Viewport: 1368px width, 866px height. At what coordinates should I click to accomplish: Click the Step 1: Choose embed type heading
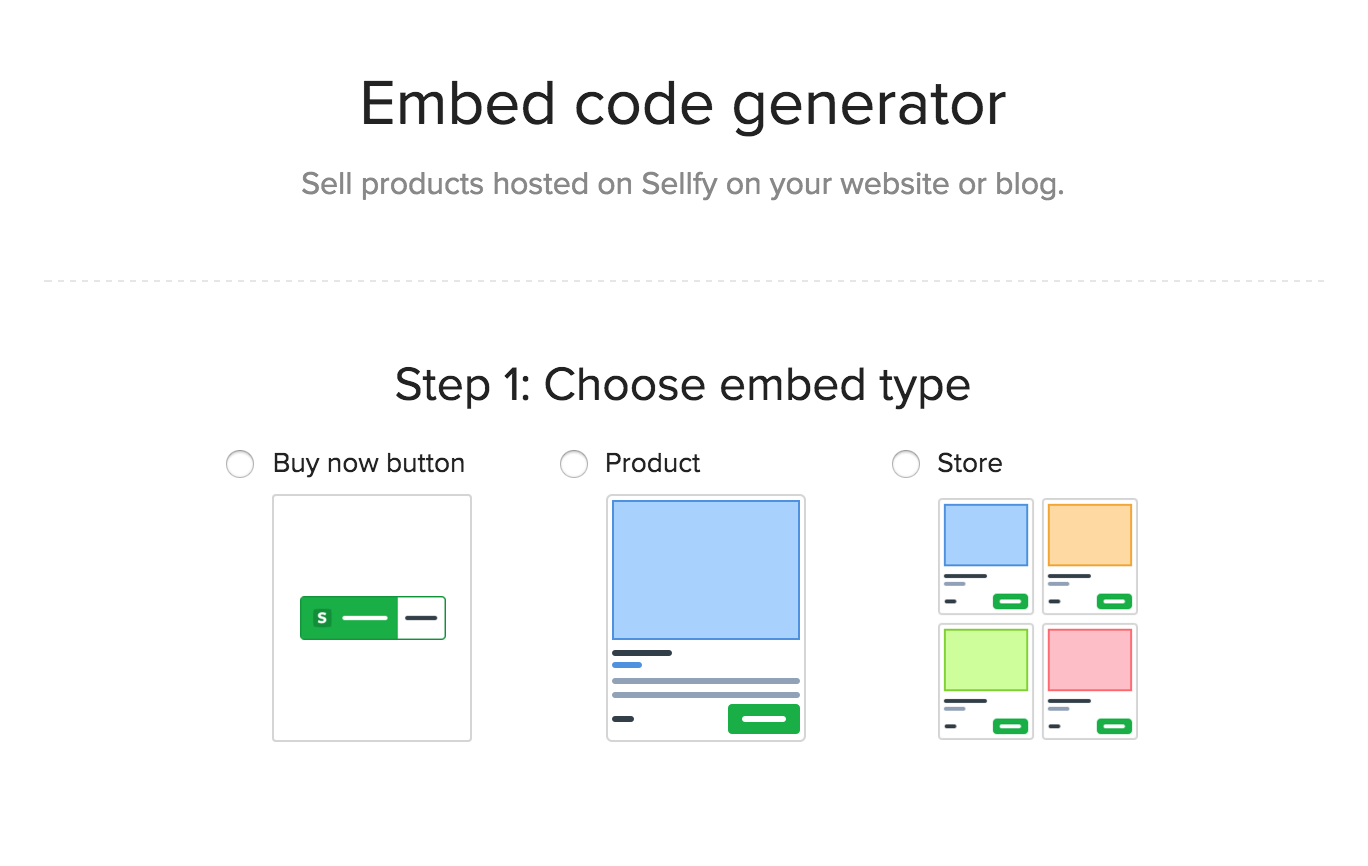tap(683, 385)
